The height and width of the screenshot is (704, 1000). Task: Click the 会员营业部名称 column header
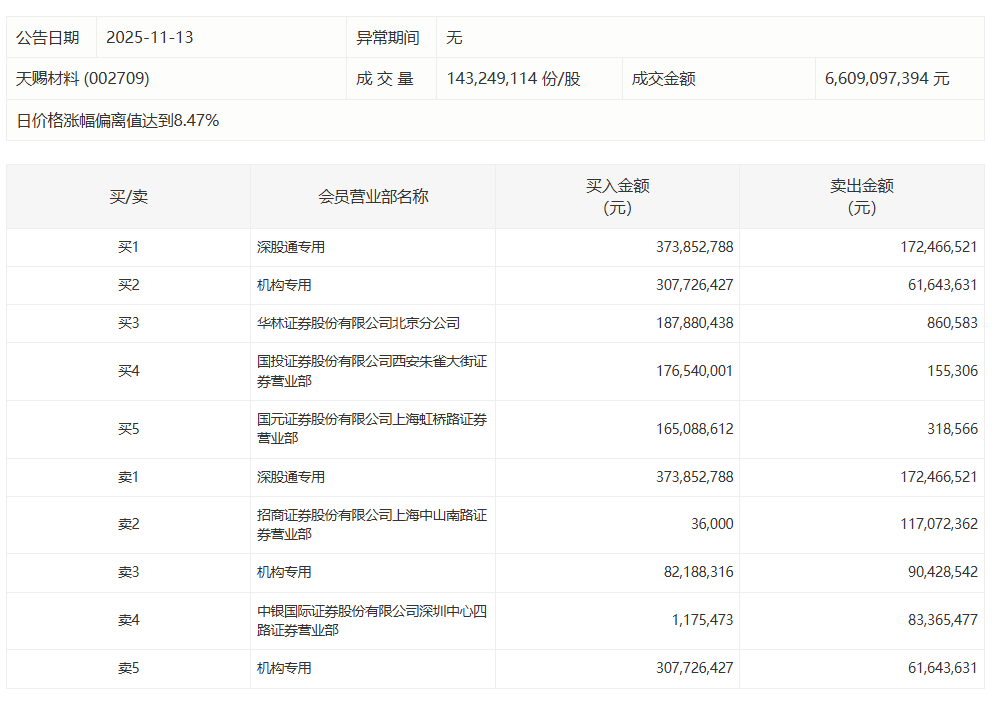(x=373, y=196)
